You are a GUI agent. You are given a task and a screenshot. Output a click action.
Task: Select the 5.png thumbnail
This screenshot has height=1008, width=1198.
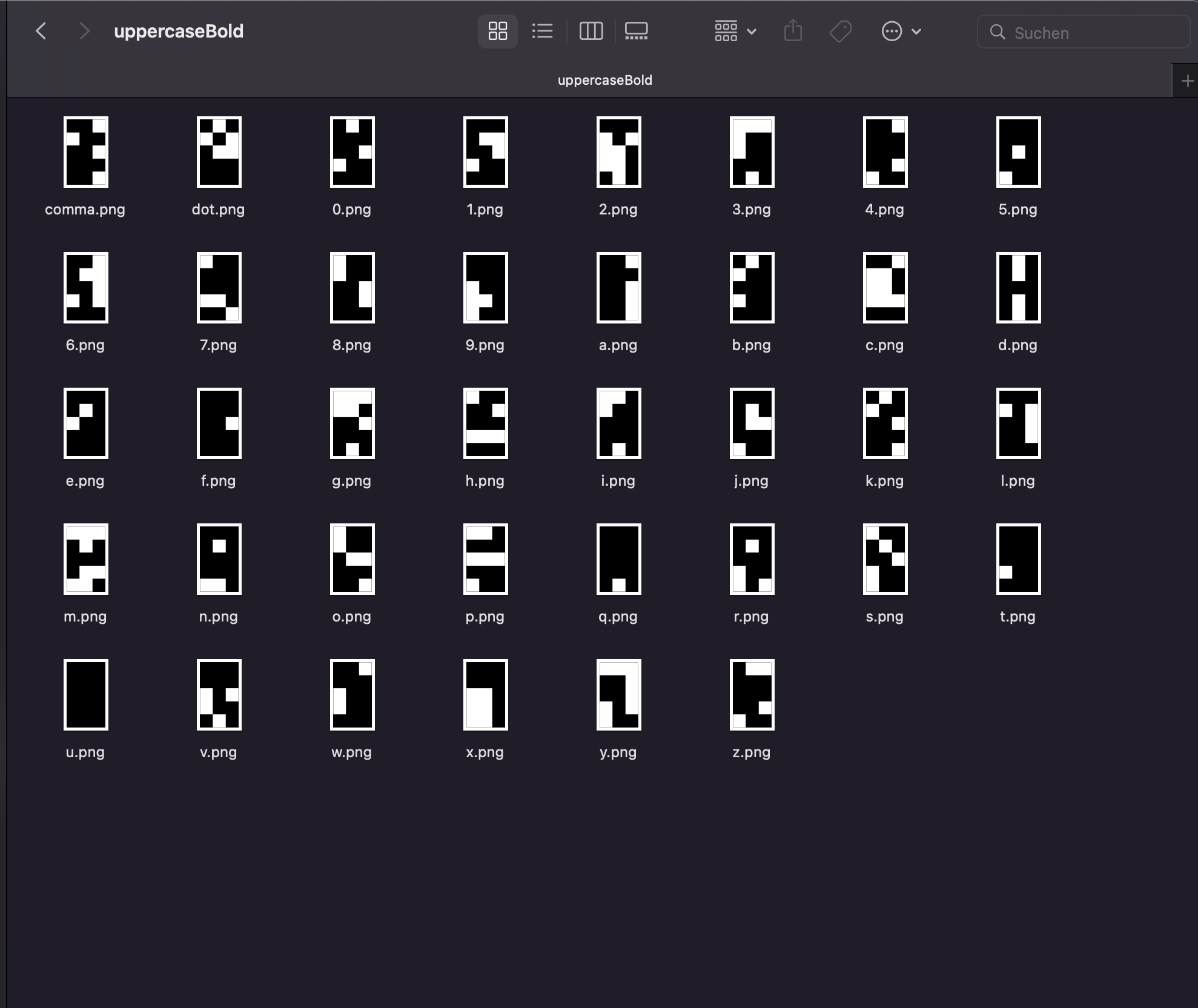pyautogui.click(x=1018, y=152)
